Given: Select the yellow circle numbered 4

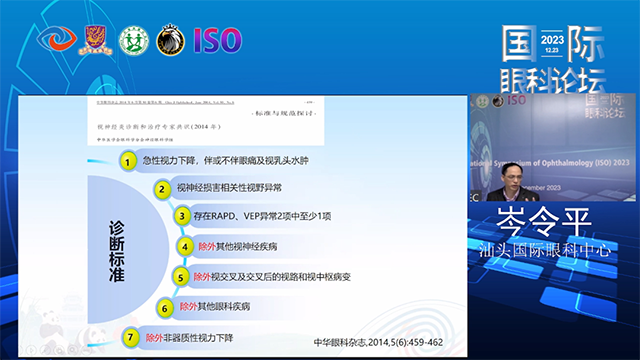Looking at the screenshot, I should pyautogui.click(x=185, y=247).
